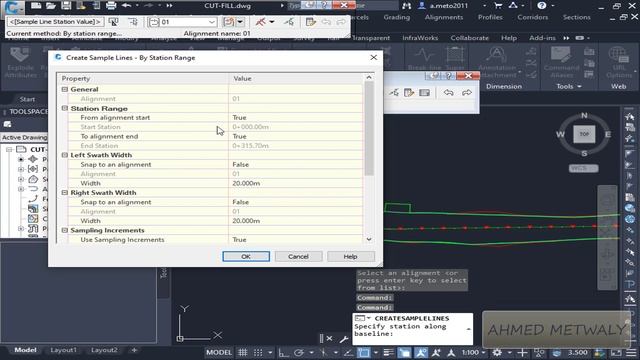The width and height of the screenshot is (640, 360).
Task: Collapse the Sampling Increments section
Action: [64, 230]
